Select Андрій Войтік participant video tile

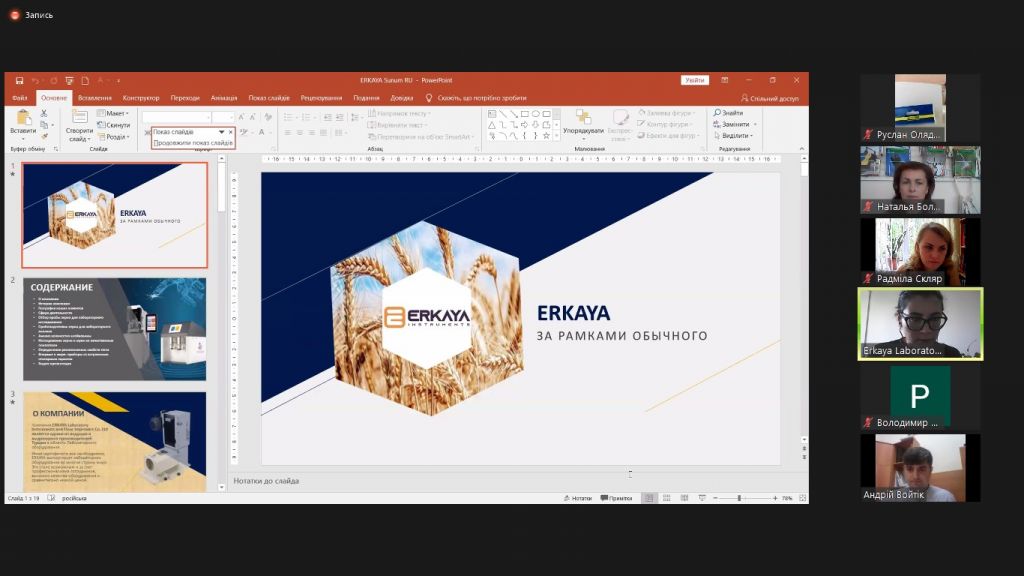tap(920, 468)
